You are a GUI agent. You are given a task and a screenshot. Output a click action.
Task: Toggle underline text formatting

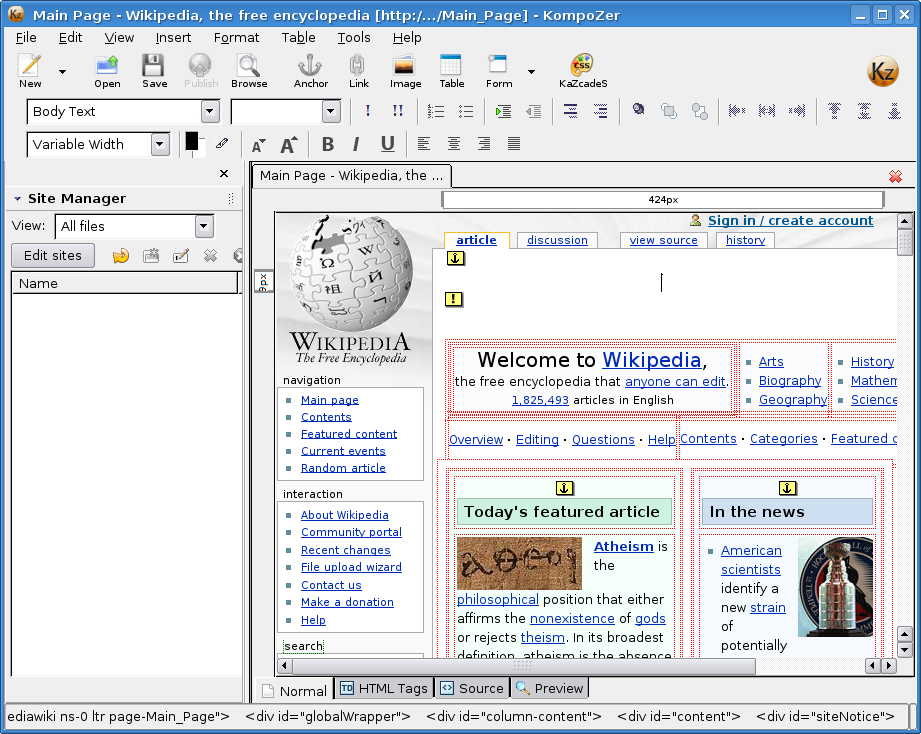(387, 145)
